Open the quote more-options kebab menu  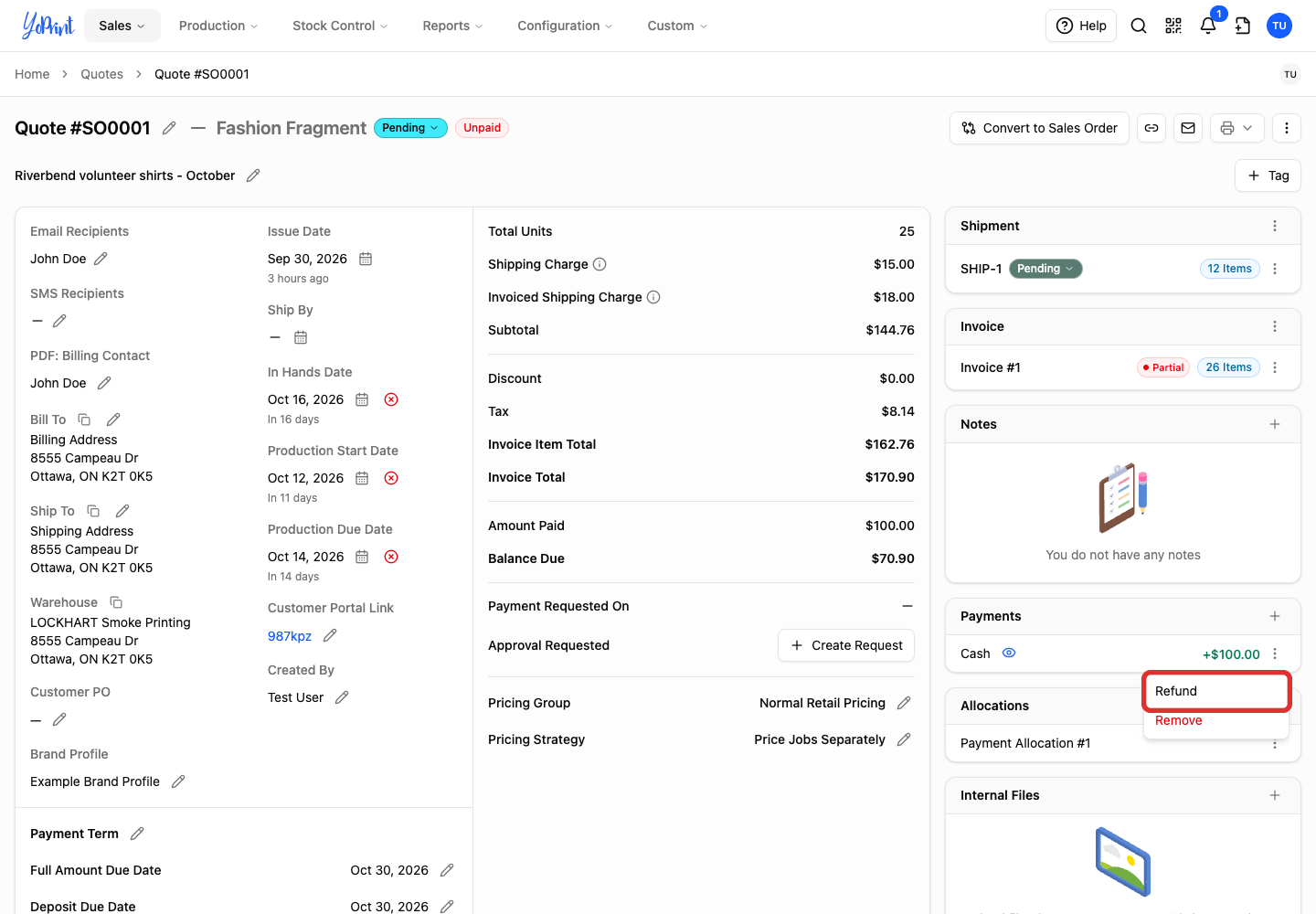(1287, 128)
